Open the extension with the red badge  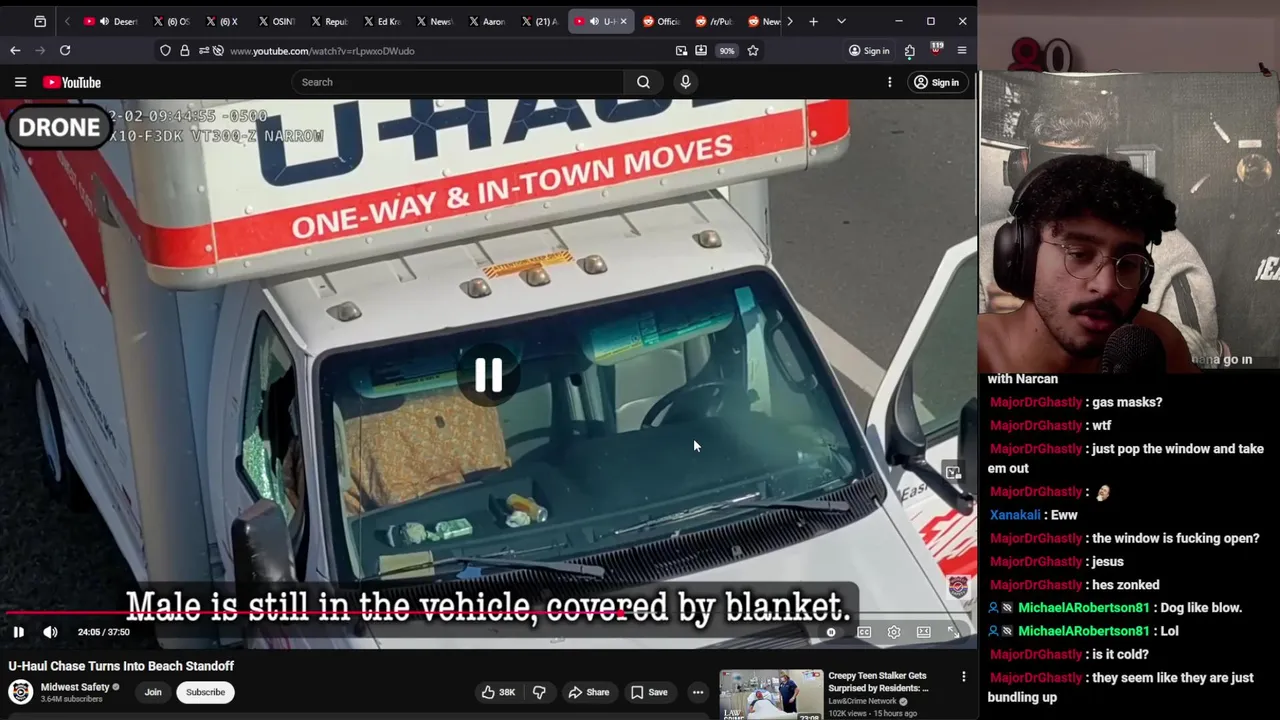[x=936, y=50]
